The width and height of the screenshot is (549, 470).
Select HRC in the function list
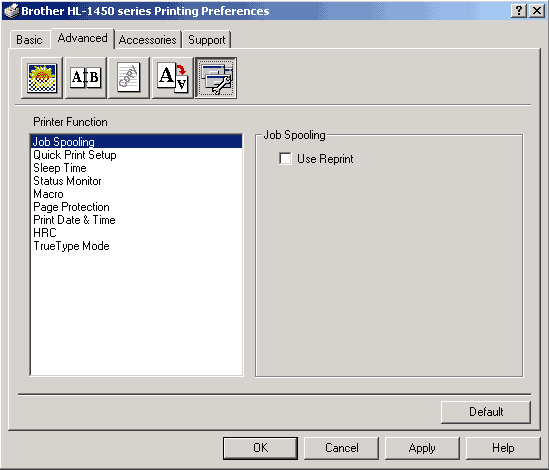click(x=136, y=233)
